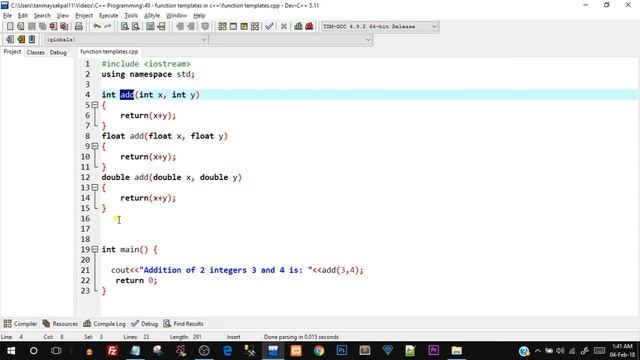Screen dimensions: 640x360
Task: Open the Edit menu
Action: coord(23,16)
